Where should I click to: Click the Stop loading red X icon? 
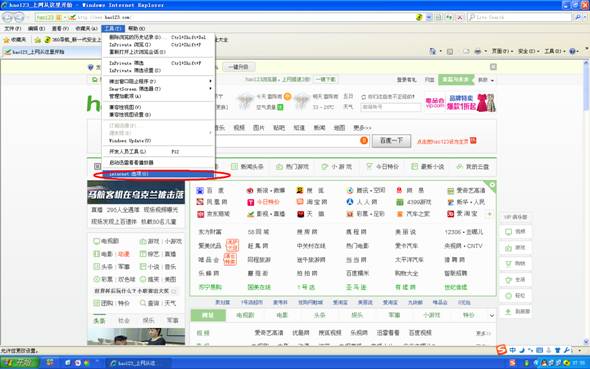459,17
